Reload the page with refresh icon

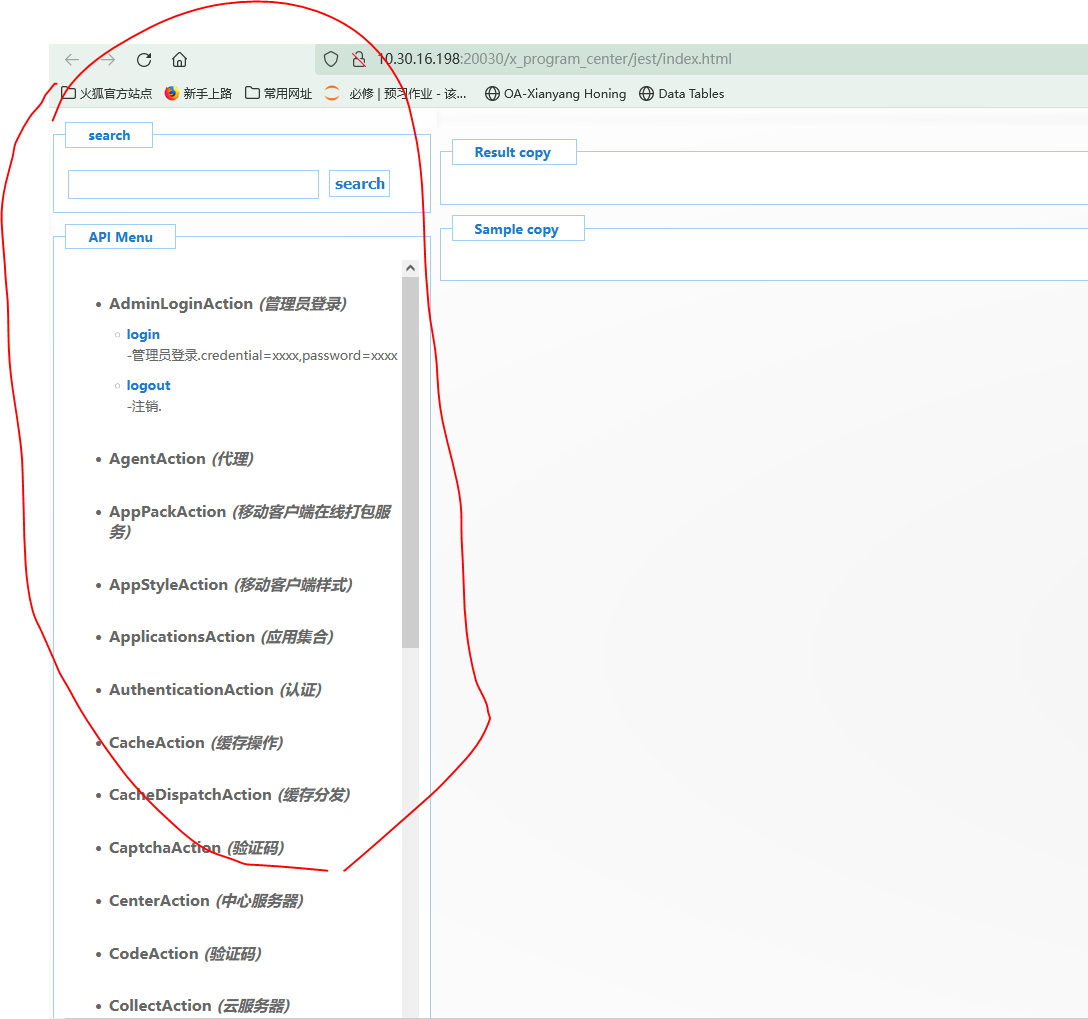144,60
